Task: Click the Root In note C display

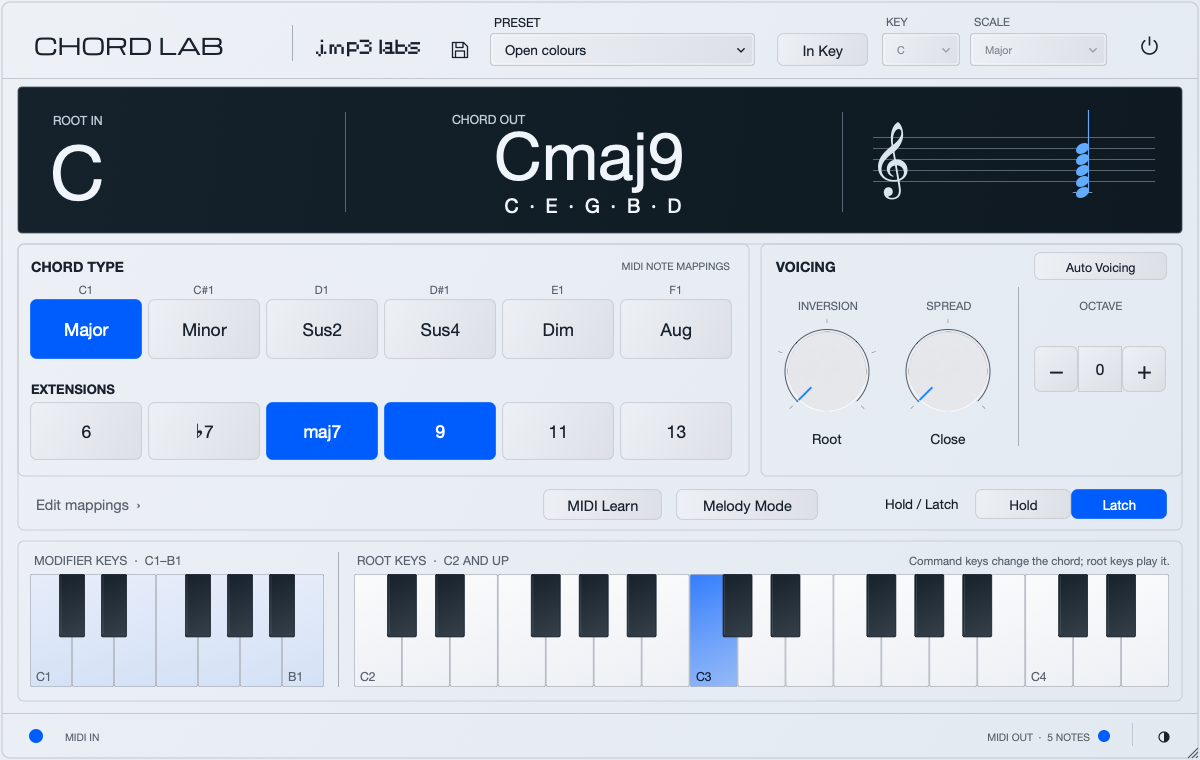Action: click(77, 173)
